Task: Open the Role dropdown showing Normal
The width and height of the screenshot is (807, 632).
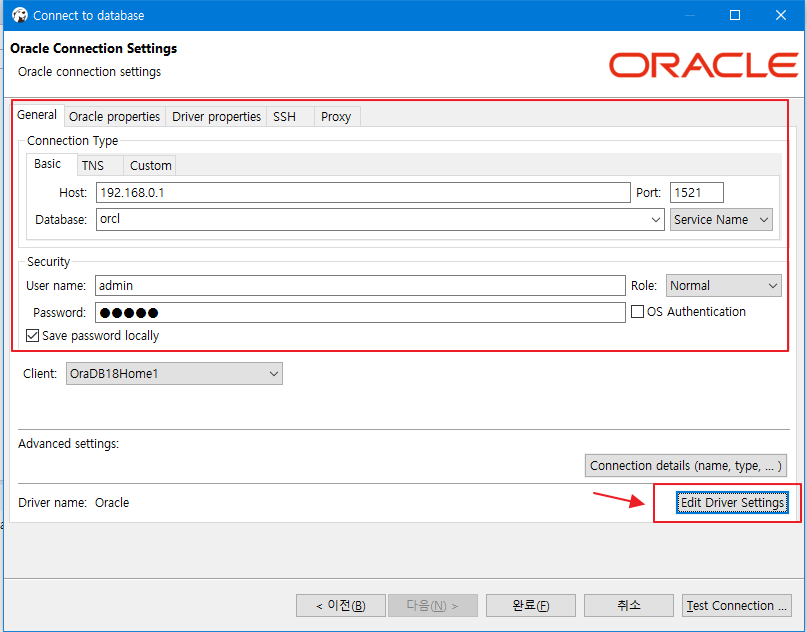Action: click(724, 286)
